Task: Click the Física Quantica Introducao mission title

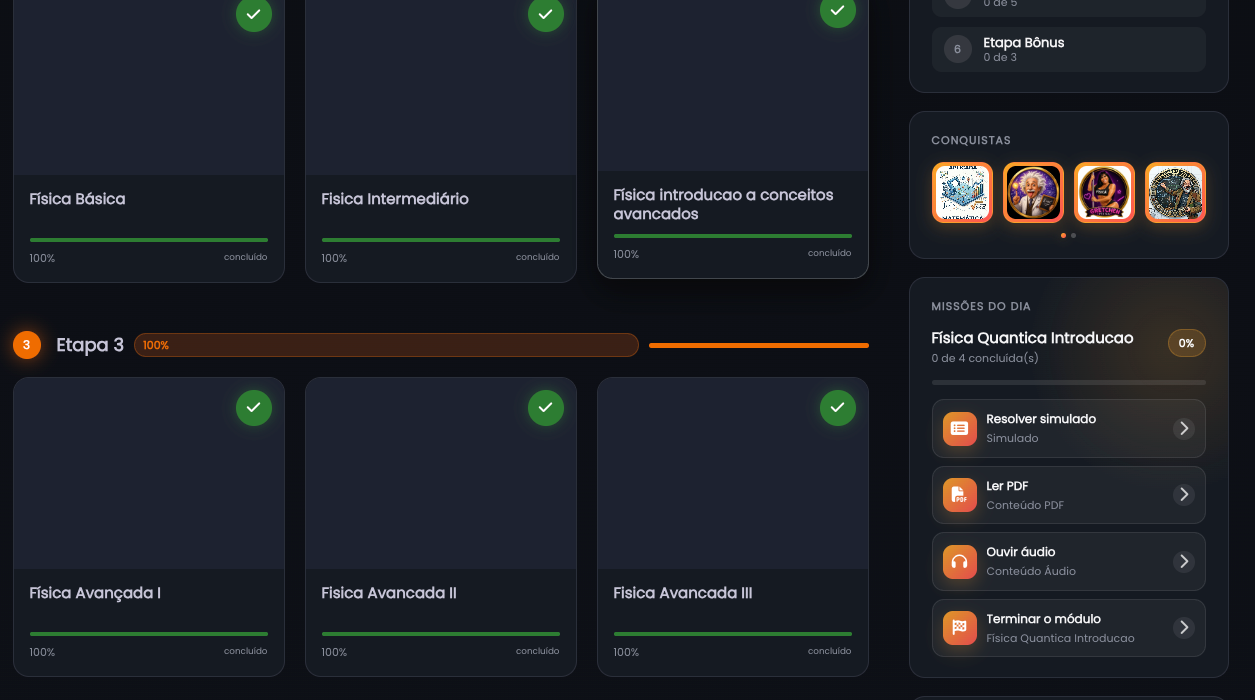Action: click(x=1032, y=338)
